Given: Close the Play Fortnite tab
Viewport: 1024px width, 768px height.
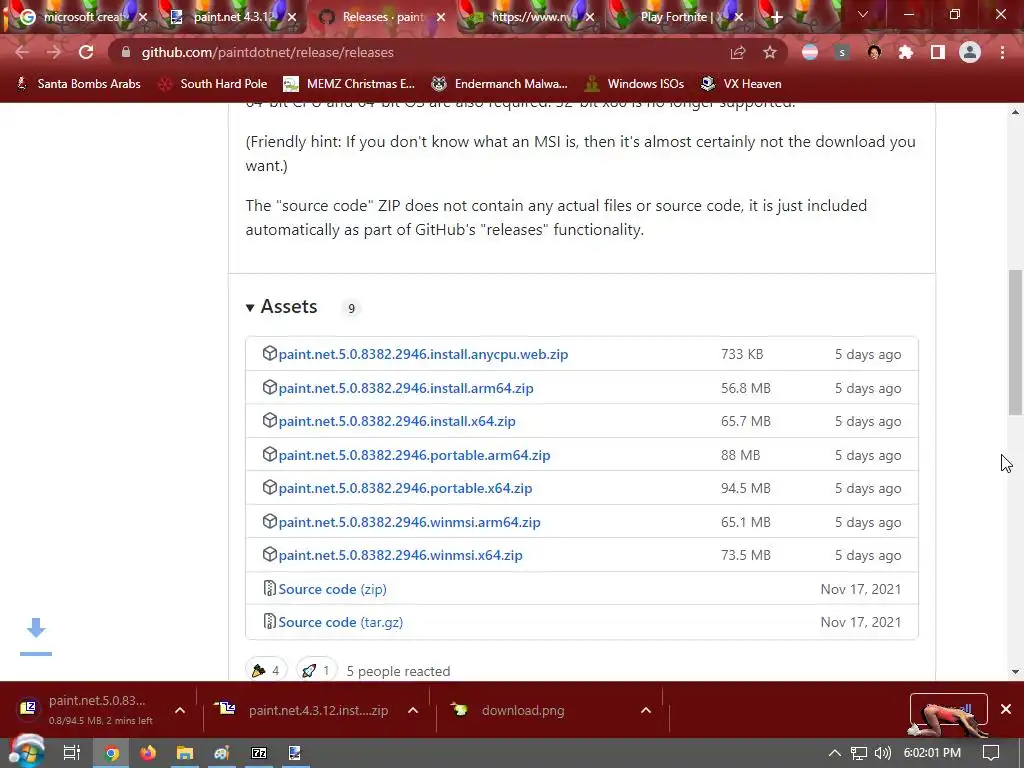Looking at the screenshot, I should coord(739,17).
